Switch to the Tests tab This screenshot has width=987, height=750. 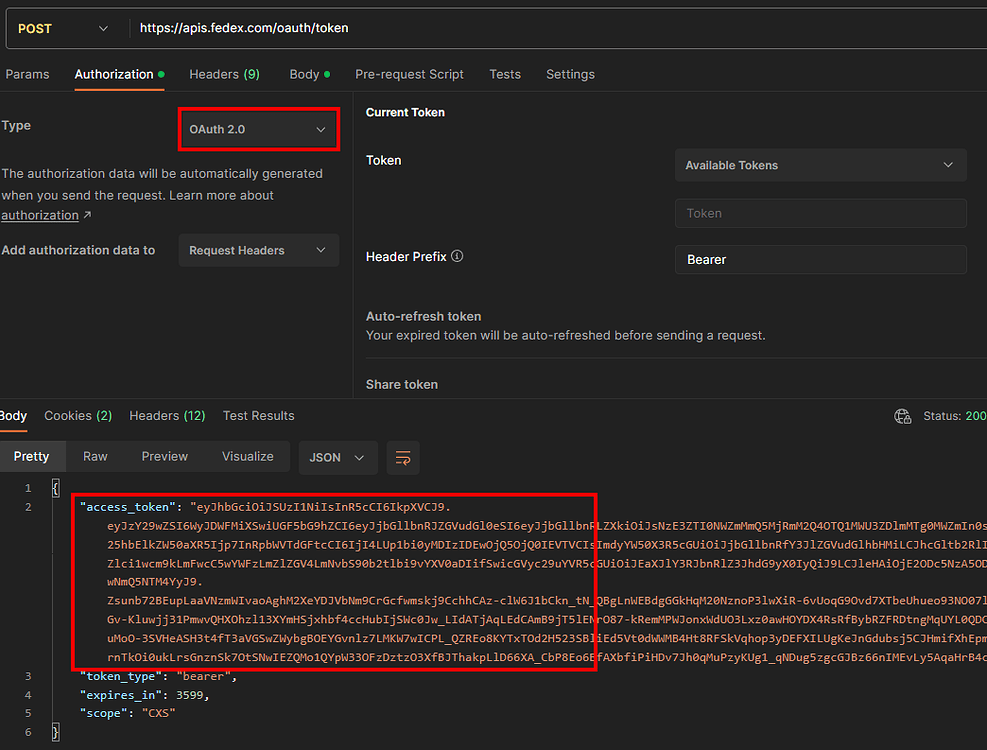coord(505,74)
